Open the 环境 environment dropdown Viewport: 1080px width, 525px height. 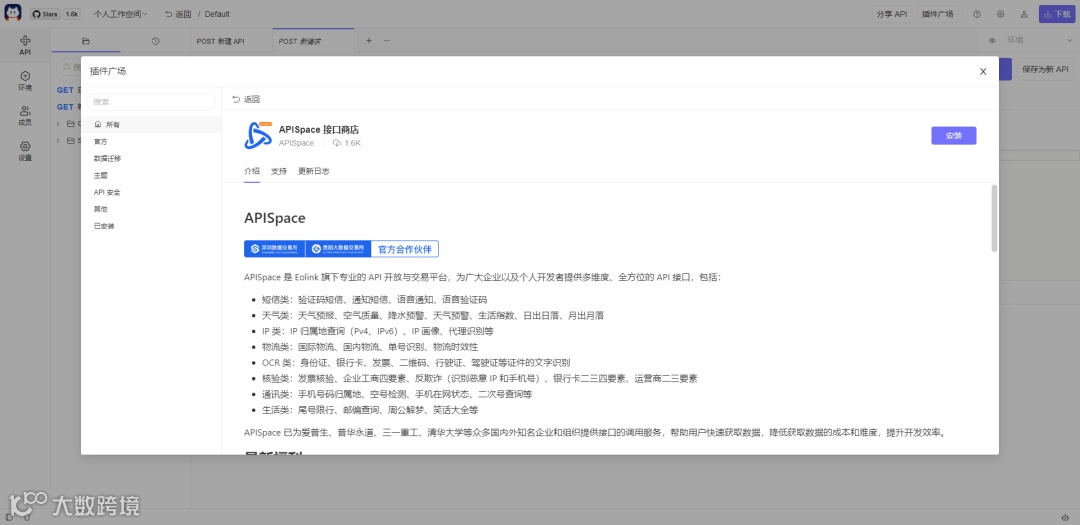(1039, 41)
